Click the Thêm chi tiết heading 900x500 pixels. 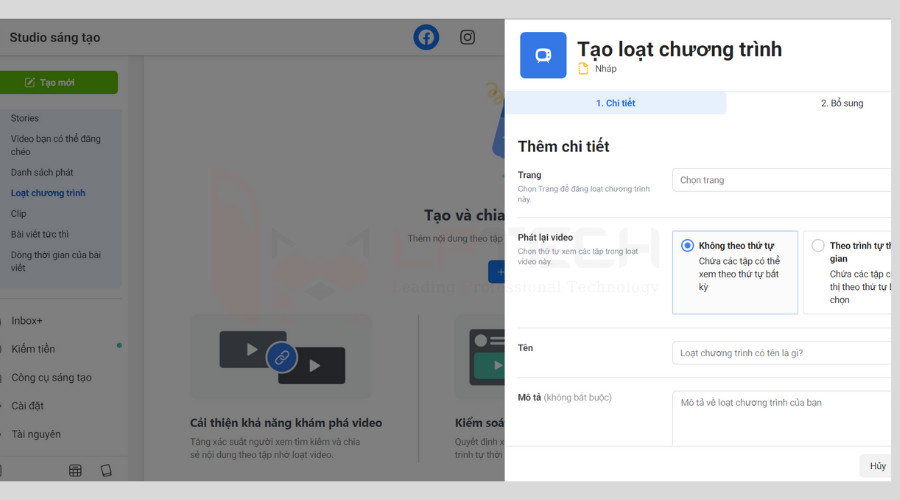(564, 147)
